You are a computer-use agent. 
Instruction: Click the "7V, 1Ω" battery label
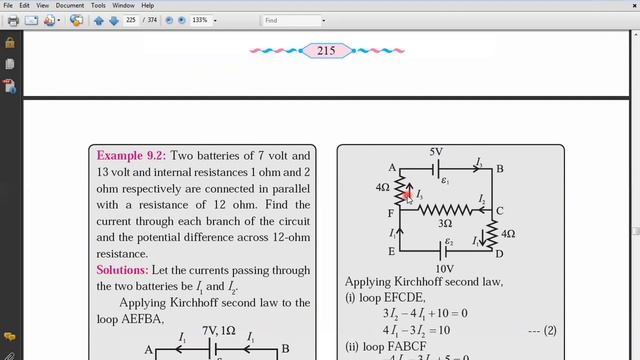[x=219, y=331]
